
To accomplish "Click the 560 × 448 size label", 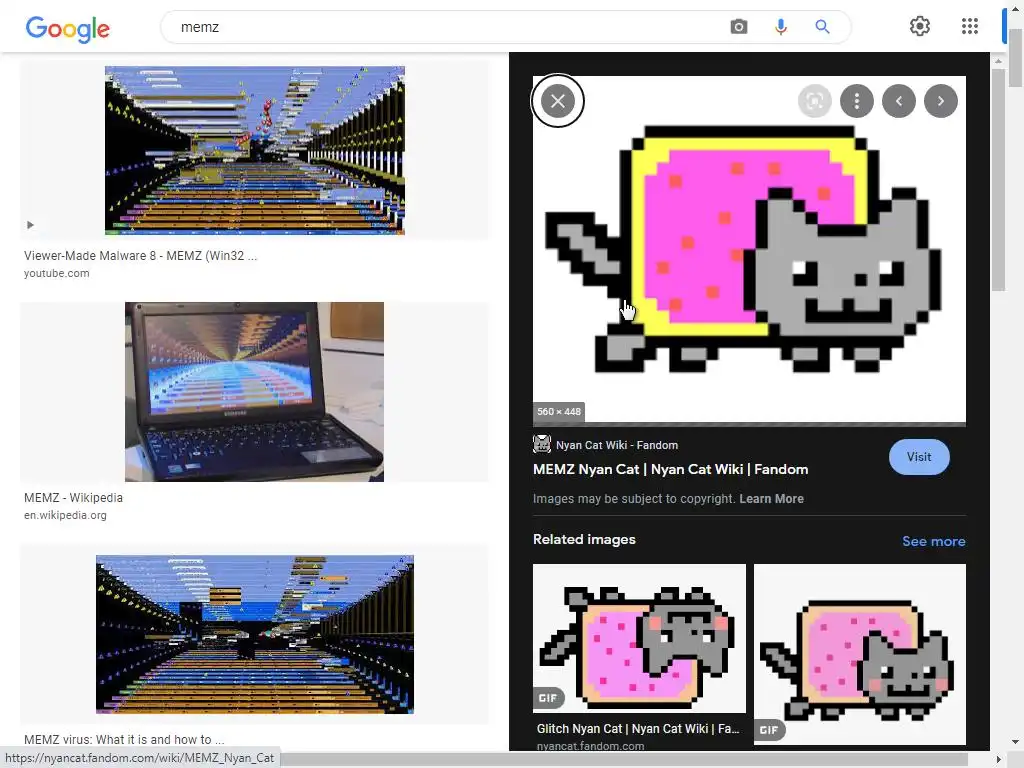I will [x=558, y=411].
